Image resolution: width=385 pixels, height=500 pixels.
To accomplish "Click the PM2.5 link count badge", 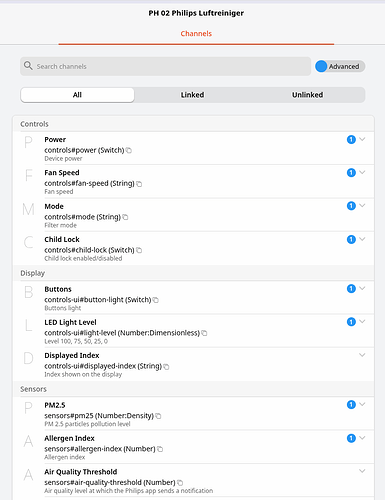I will coord(351,405).
